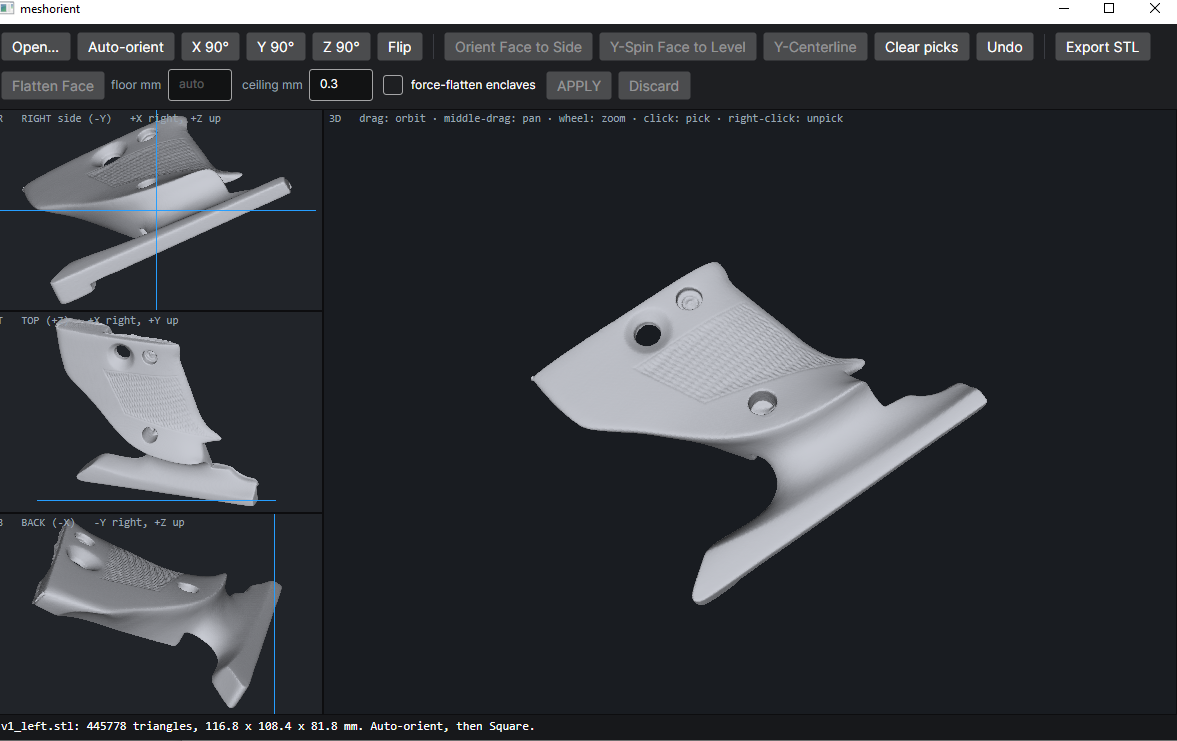This screenshot has height=741, width=1177.
Task: Click the 'force-flatten enclaves' label
Action: [473, 85]
